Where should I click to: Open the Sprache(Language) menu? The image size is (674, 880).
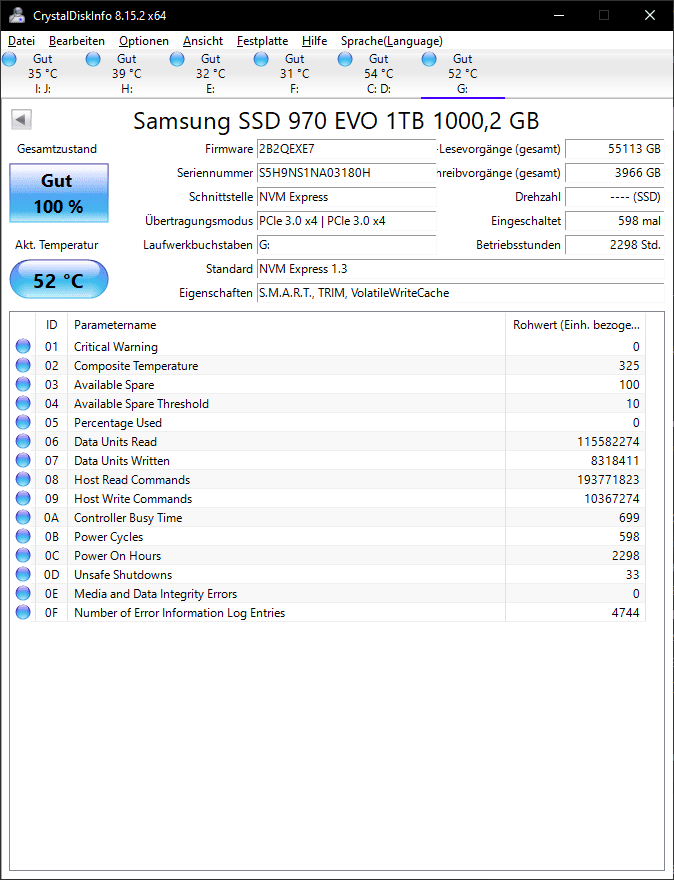pyautogui.click(x=392, y=41)
